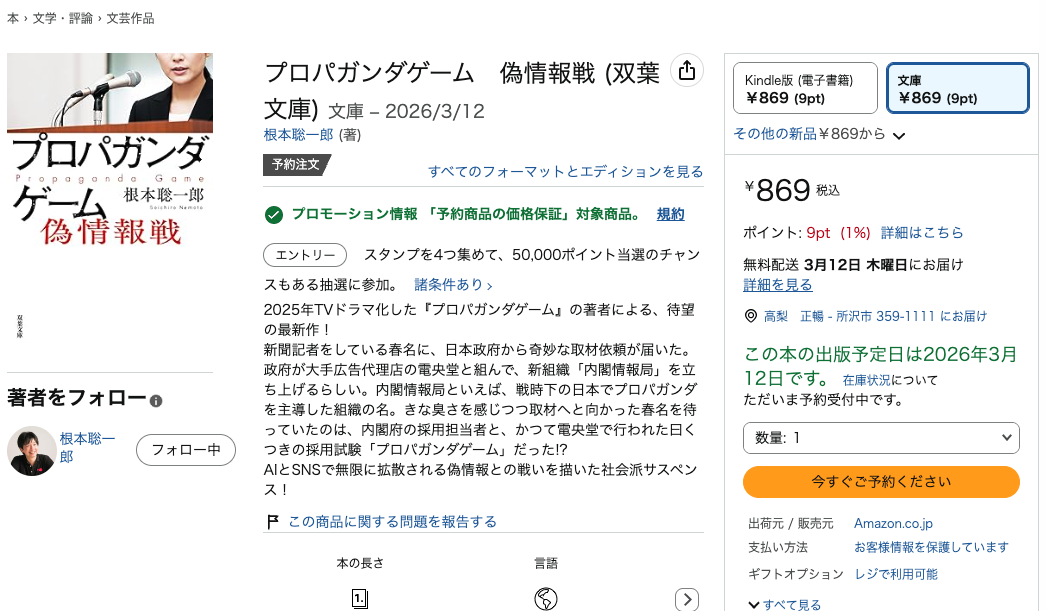Click the エントリー stamp campaign button
This screenshot has width=1047, height=611.
click(305, 255)
